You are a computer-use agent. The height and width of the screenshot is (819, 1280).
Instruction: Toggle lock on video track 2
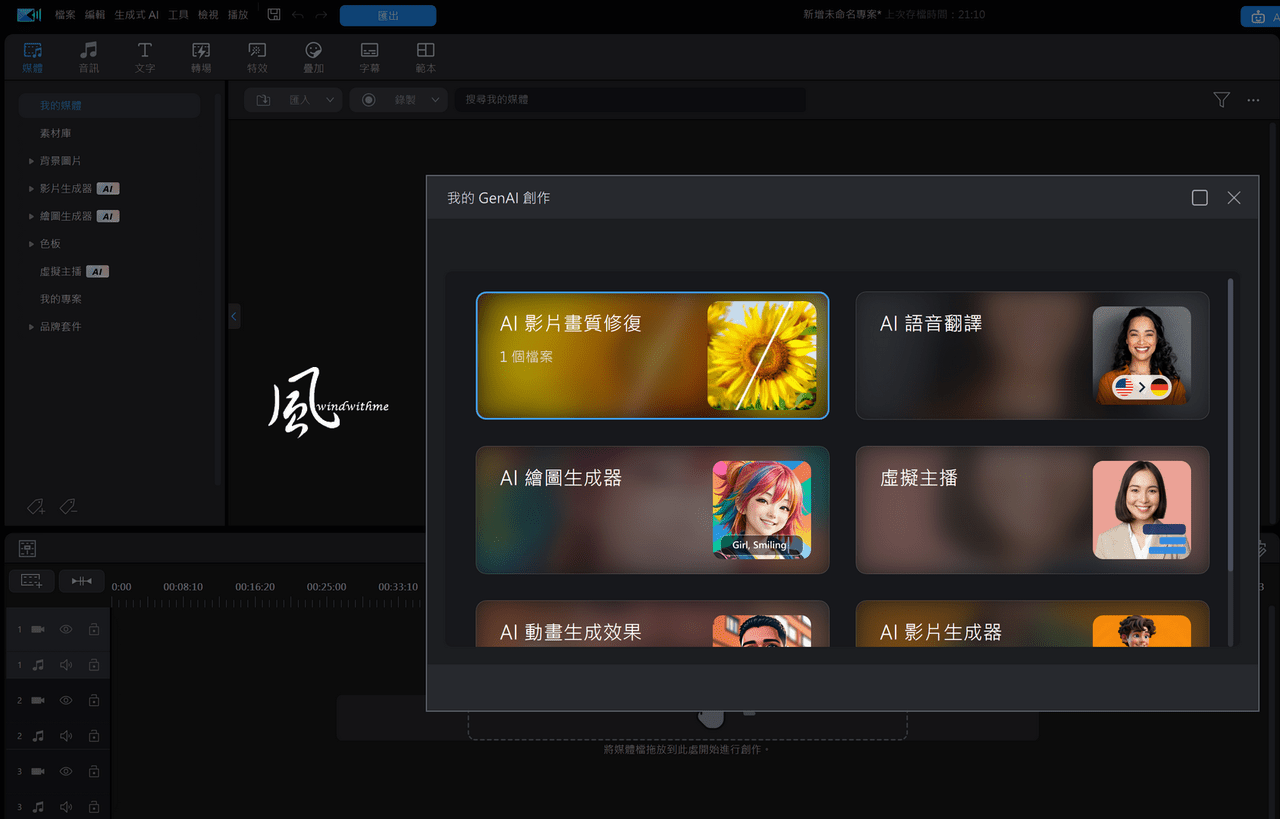coord(93,701)
